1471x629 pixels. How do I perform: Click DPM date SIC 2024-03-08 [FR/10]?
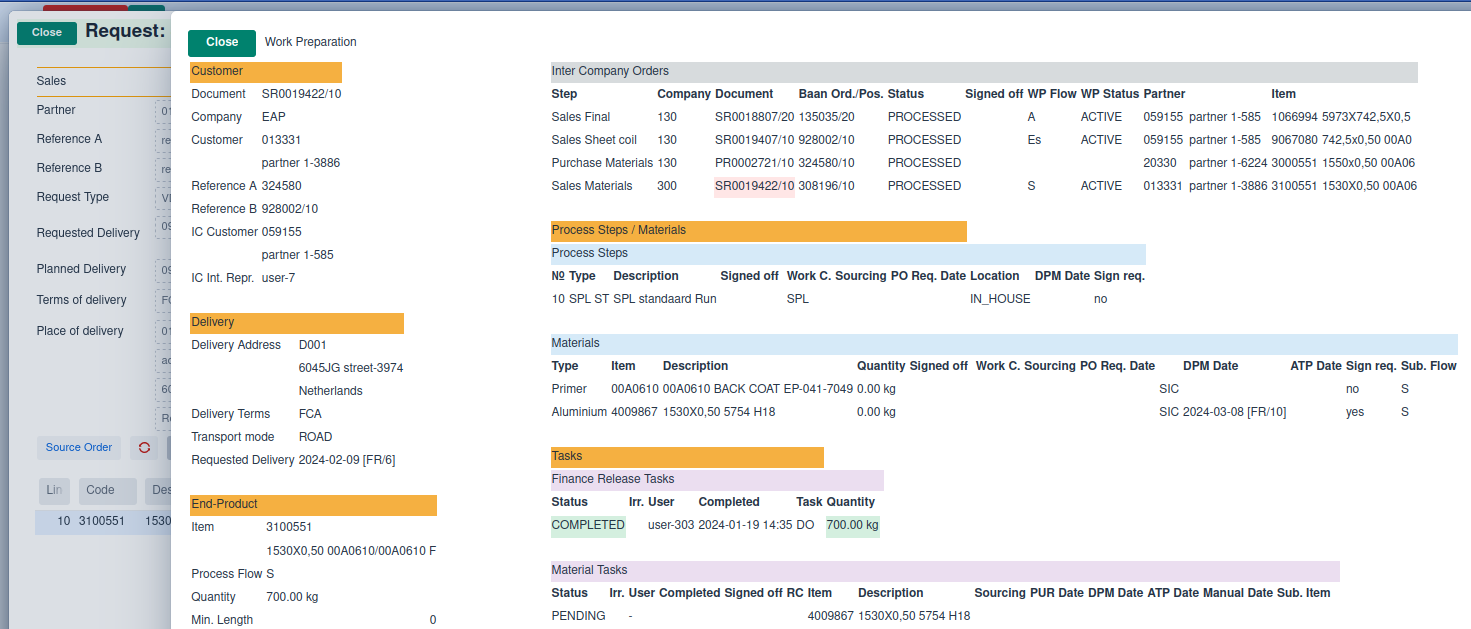pos(1222,412)
